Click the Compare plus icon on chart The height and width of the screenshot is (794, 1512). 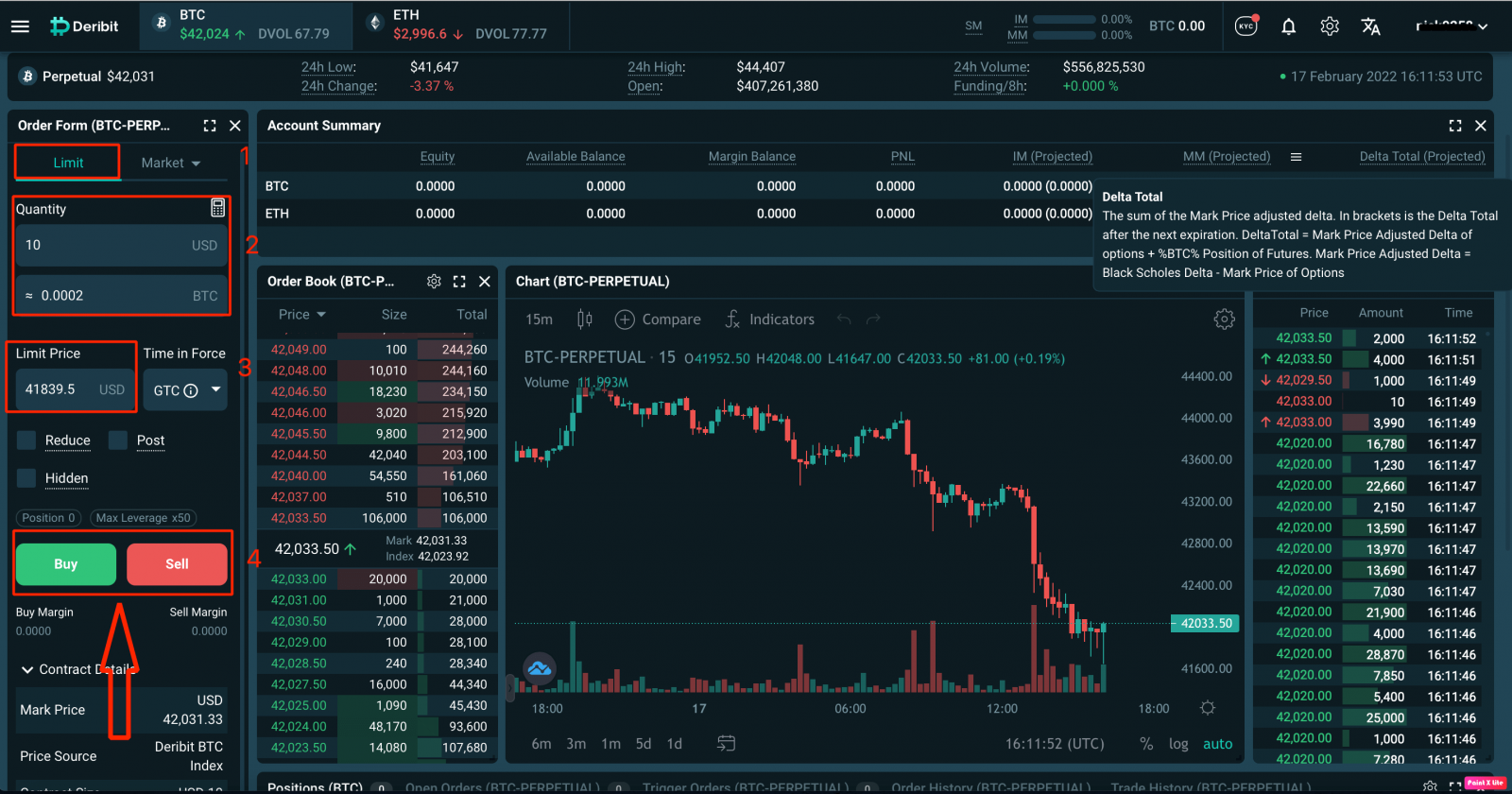[x=625, y=319]
